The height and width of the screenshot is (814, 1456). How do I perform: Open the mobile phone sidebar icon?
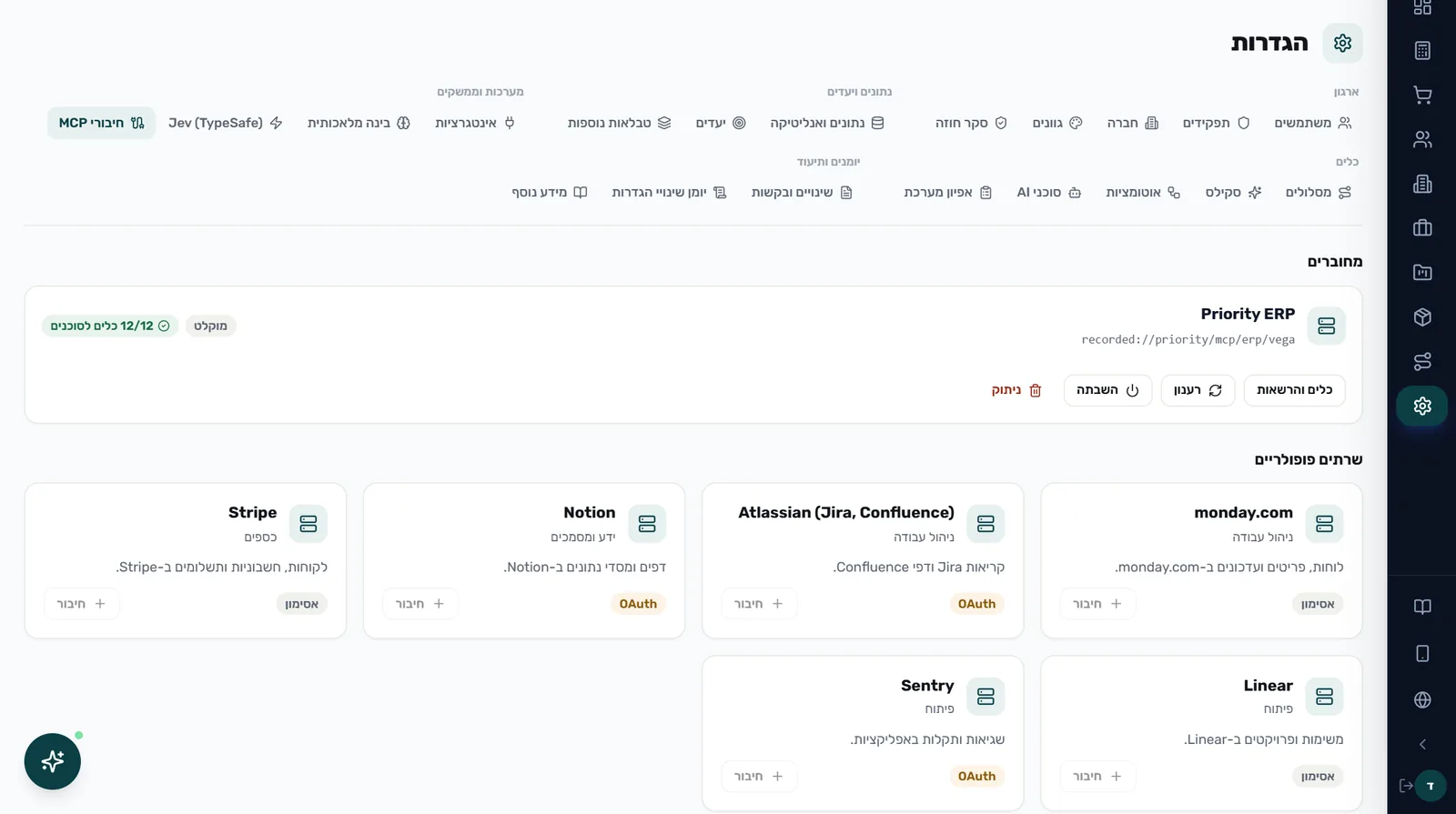click(x=1422, y=653)
